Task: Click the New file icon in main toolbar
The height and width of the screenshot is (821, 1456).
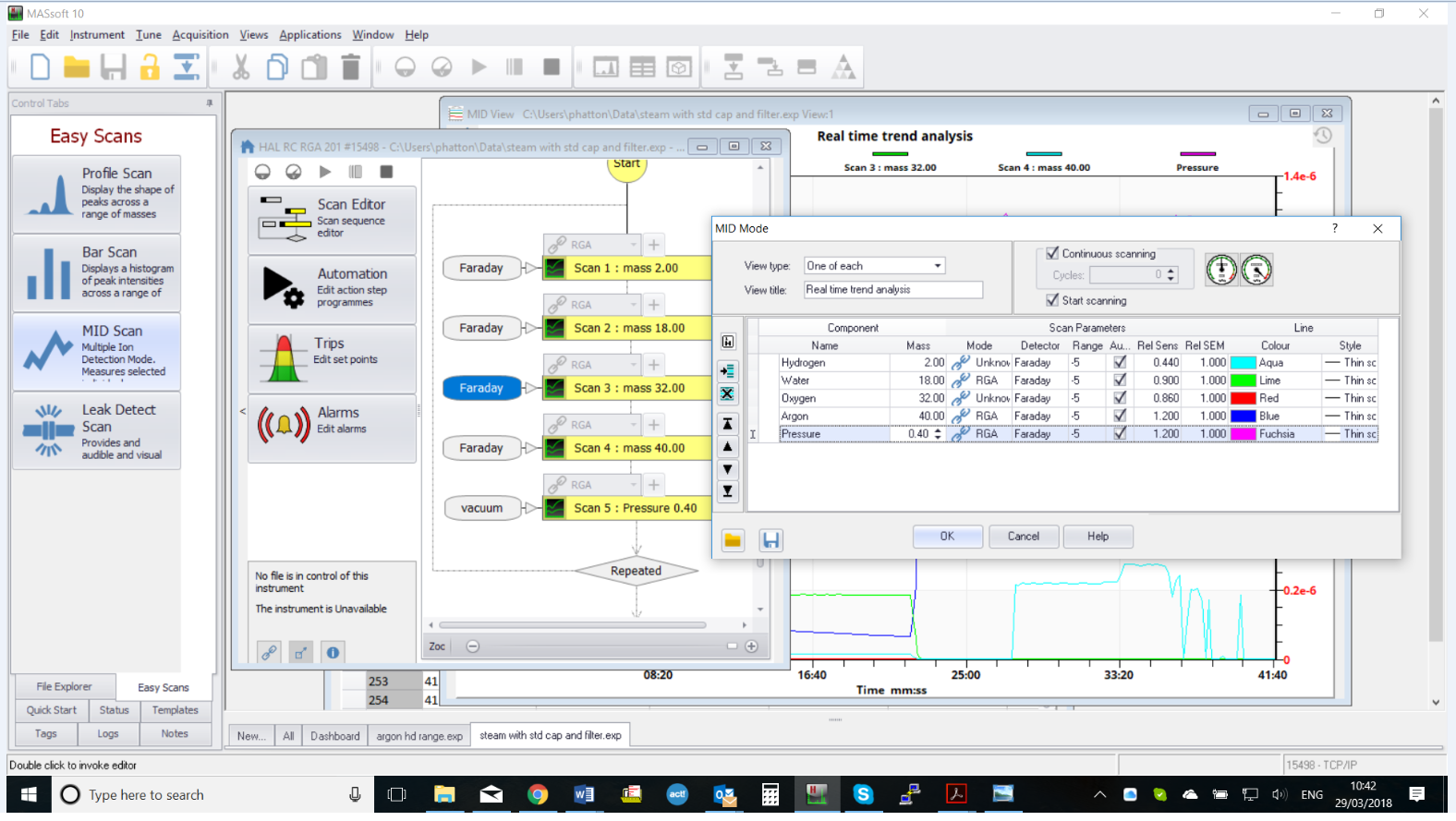Action: (40, 66)
